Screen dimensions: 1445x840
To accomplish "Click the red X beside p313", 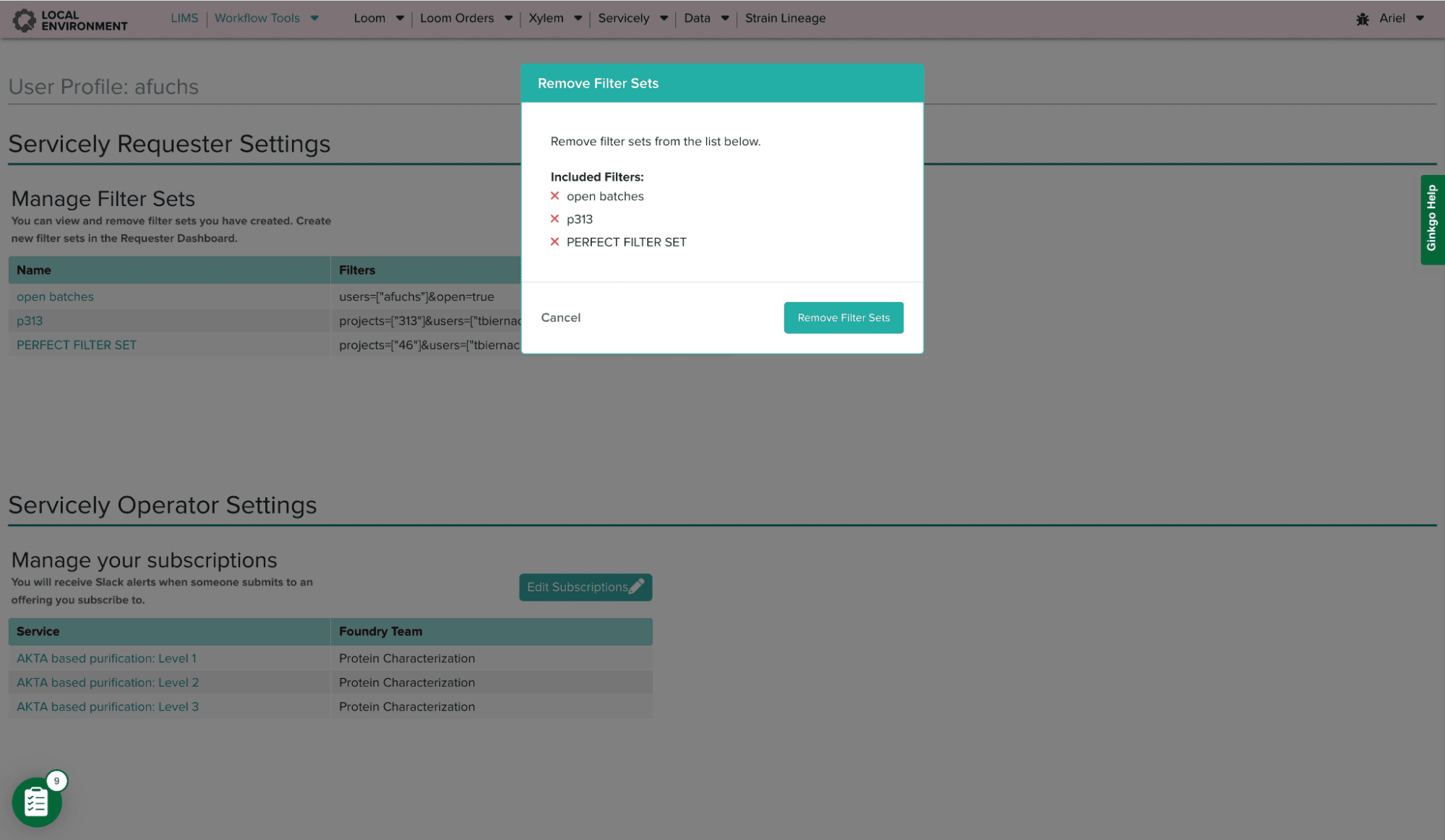I will pyautogui.click(x=554, y=219).
